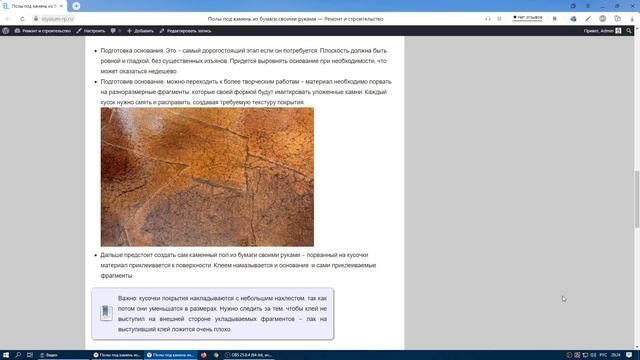Click the «нет отзывов» reviews button
The width and height of the screenshot is (640, 360).
(527, 18)
